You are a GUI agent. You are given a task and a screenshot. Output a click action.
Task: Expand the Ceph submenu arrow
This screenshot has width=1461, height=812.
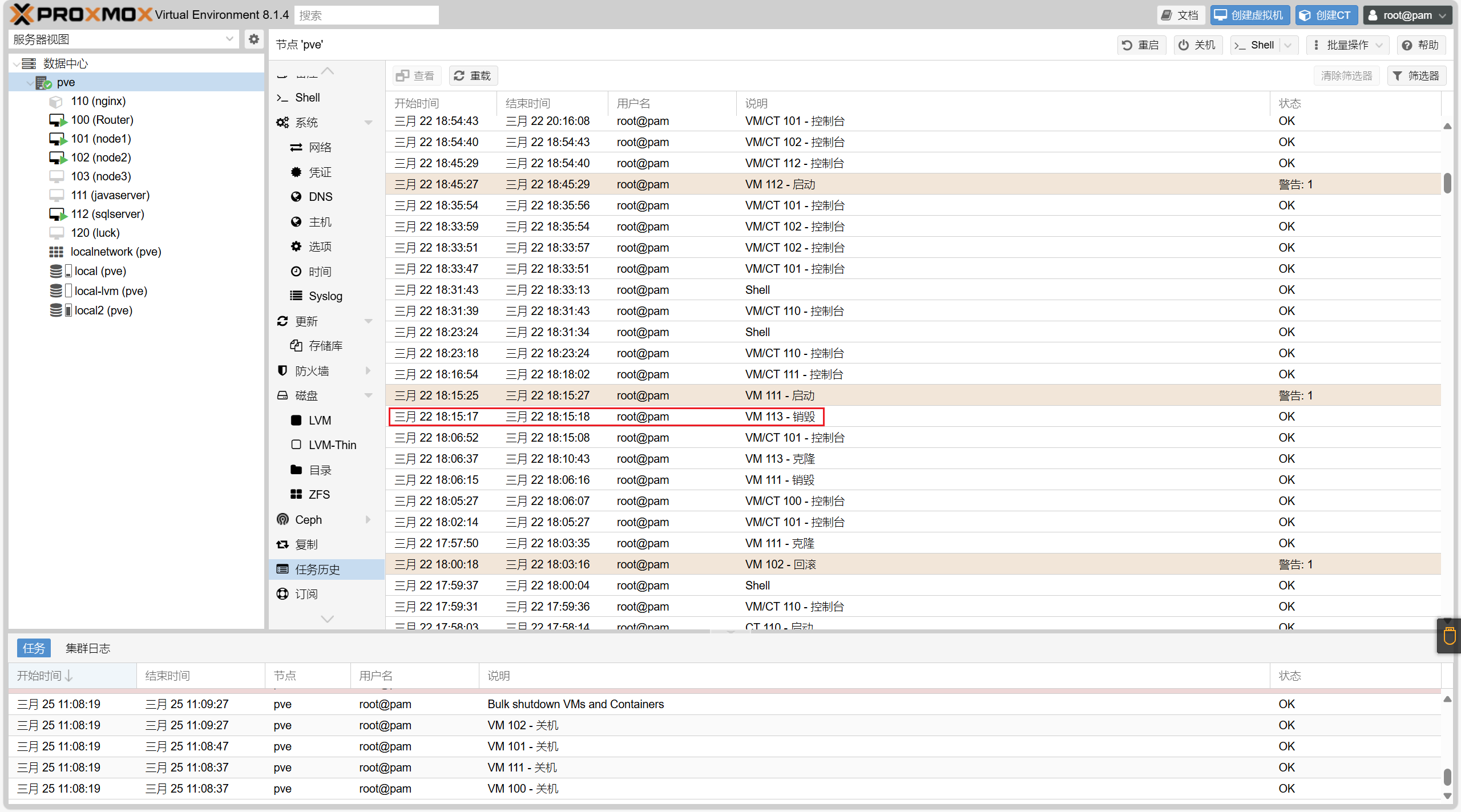pyautogui.click(x=368, y=520)
